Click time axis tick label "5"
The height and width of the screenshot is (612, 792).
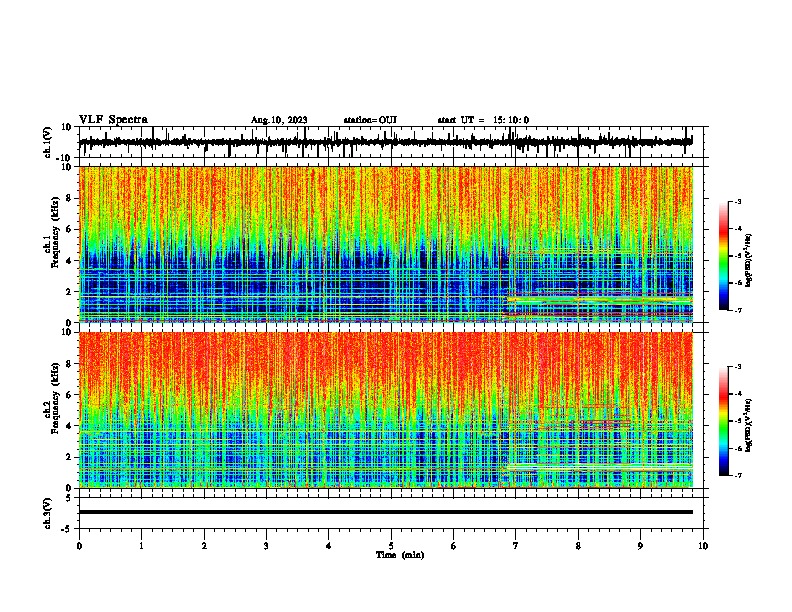391,546
